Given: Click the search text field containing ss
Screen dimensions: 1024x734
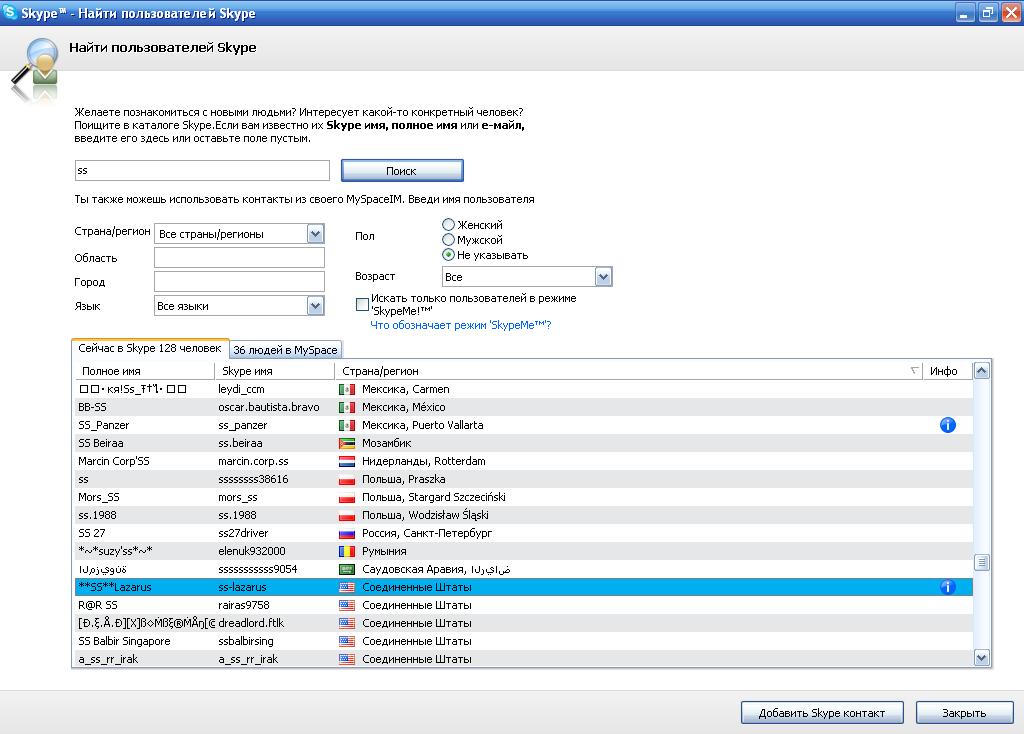Looking at the screenshot, I should 202,170.
